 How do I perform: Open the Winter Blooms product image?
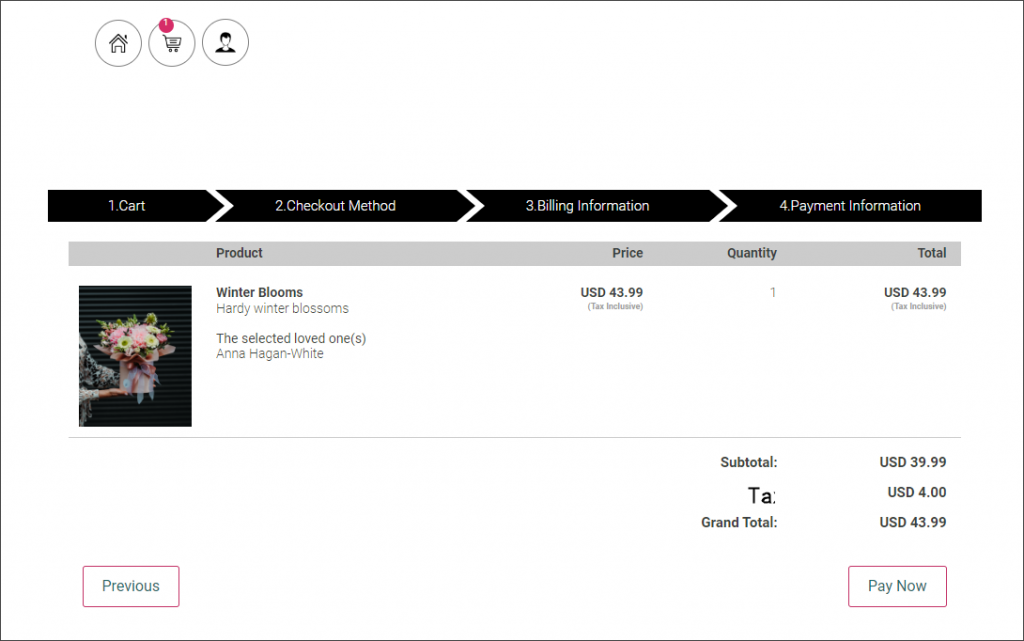tap(135, 356)
